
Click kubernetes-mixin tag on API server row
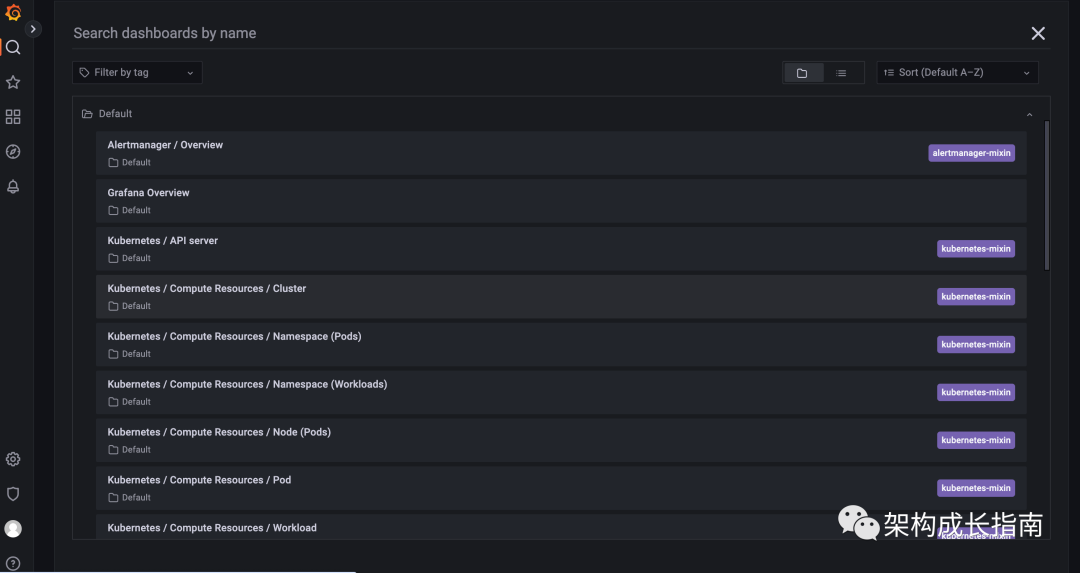(976, 249)
